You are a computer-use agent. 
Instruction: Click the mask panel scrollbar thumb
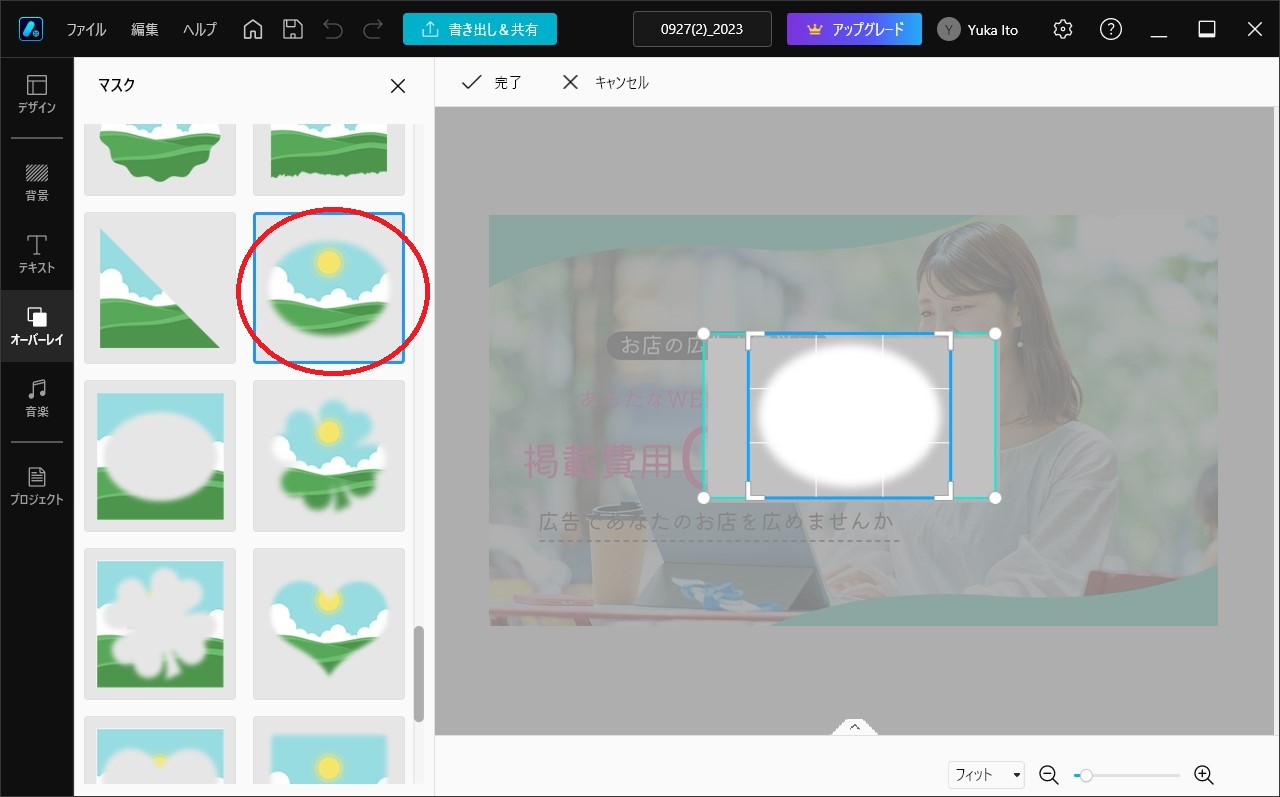pos(419,674)
